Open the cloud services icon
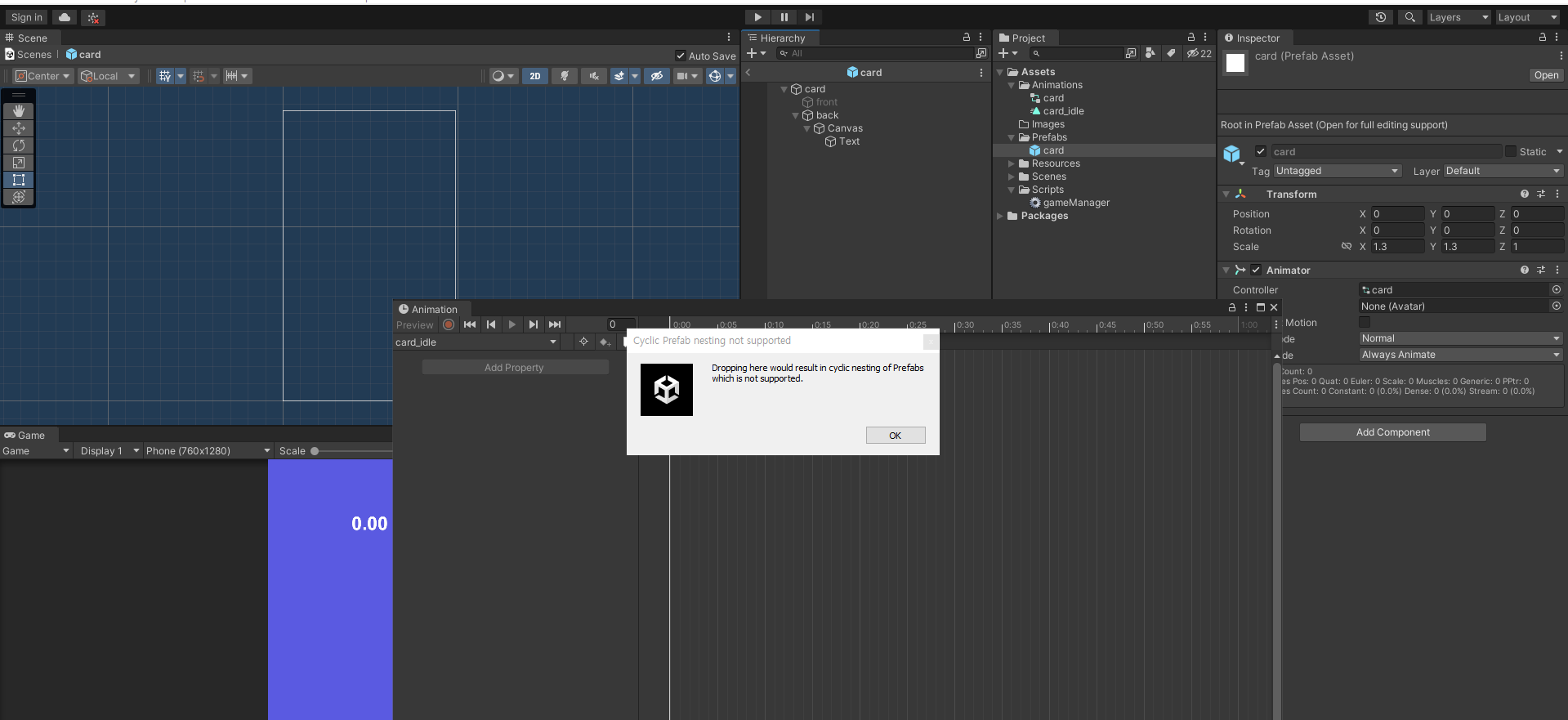The height and width of the screenshot is (720, 1568). [65, 17]
